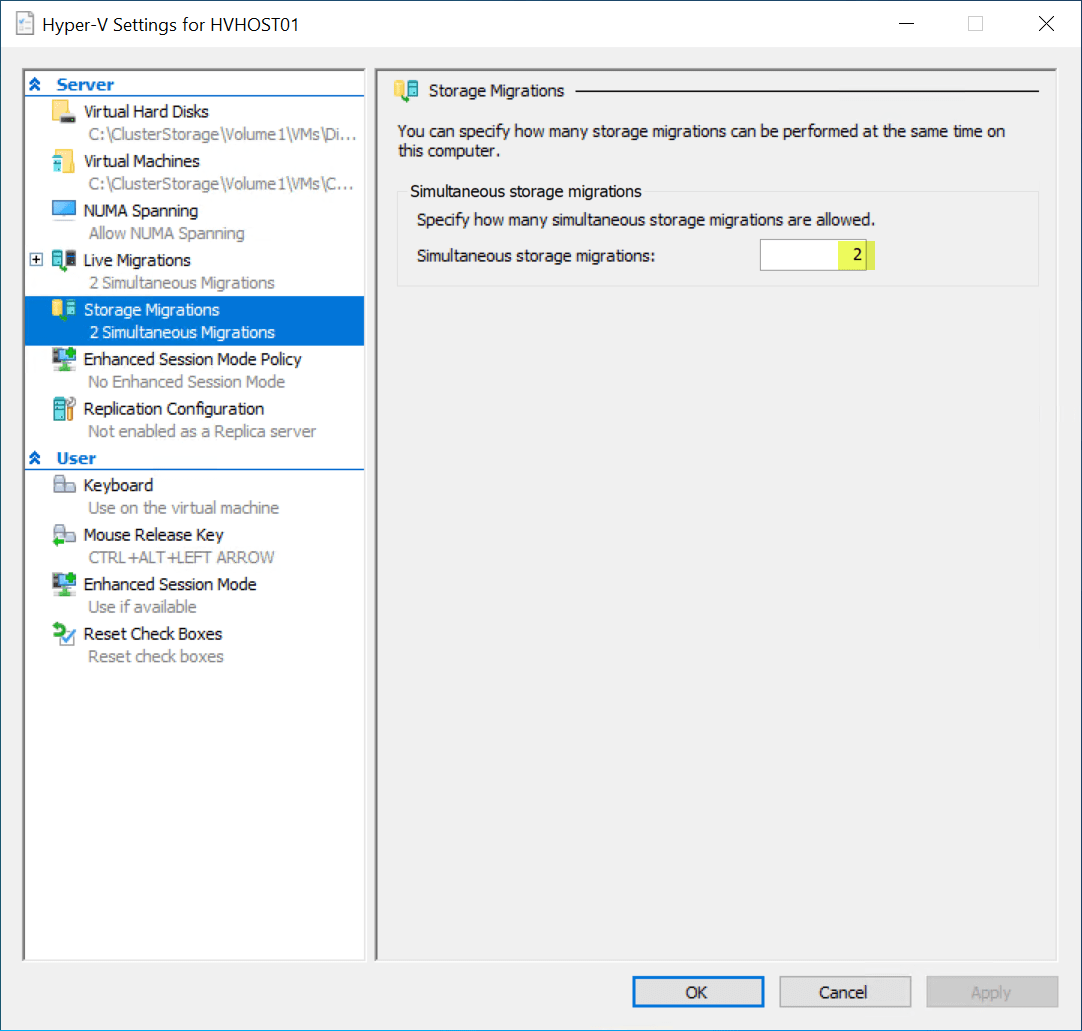Click 'CTRL+ALT+LEFT ARROW' subtext
The height and width of the screenshot is (1031, 1082).
click(181, 557)
